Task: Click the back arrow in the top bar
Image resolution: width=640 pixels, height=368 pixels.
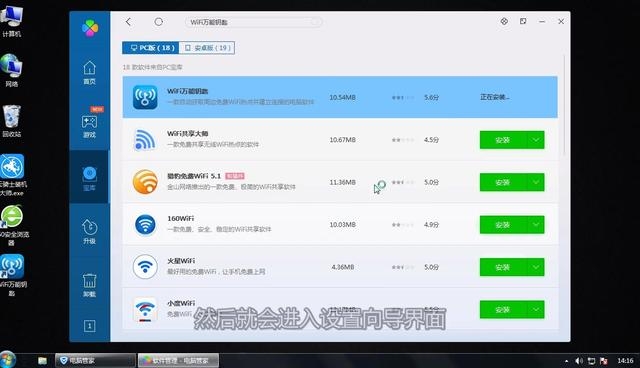Action: point(129,22)
